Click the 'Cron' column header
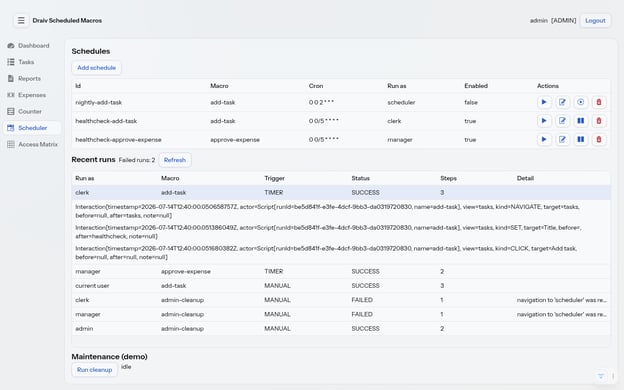 pos(316,86)
